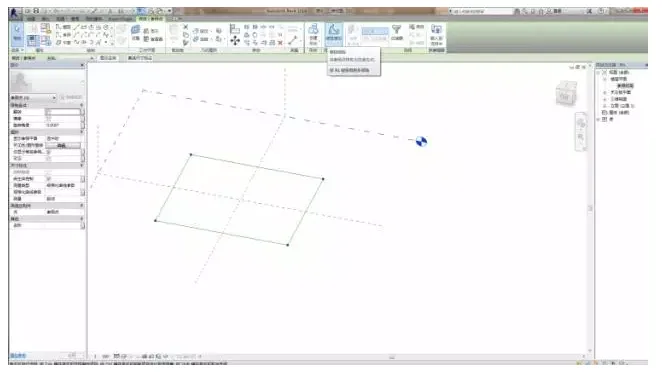Click the drawing area vertical scrollbar

point(590,208)
